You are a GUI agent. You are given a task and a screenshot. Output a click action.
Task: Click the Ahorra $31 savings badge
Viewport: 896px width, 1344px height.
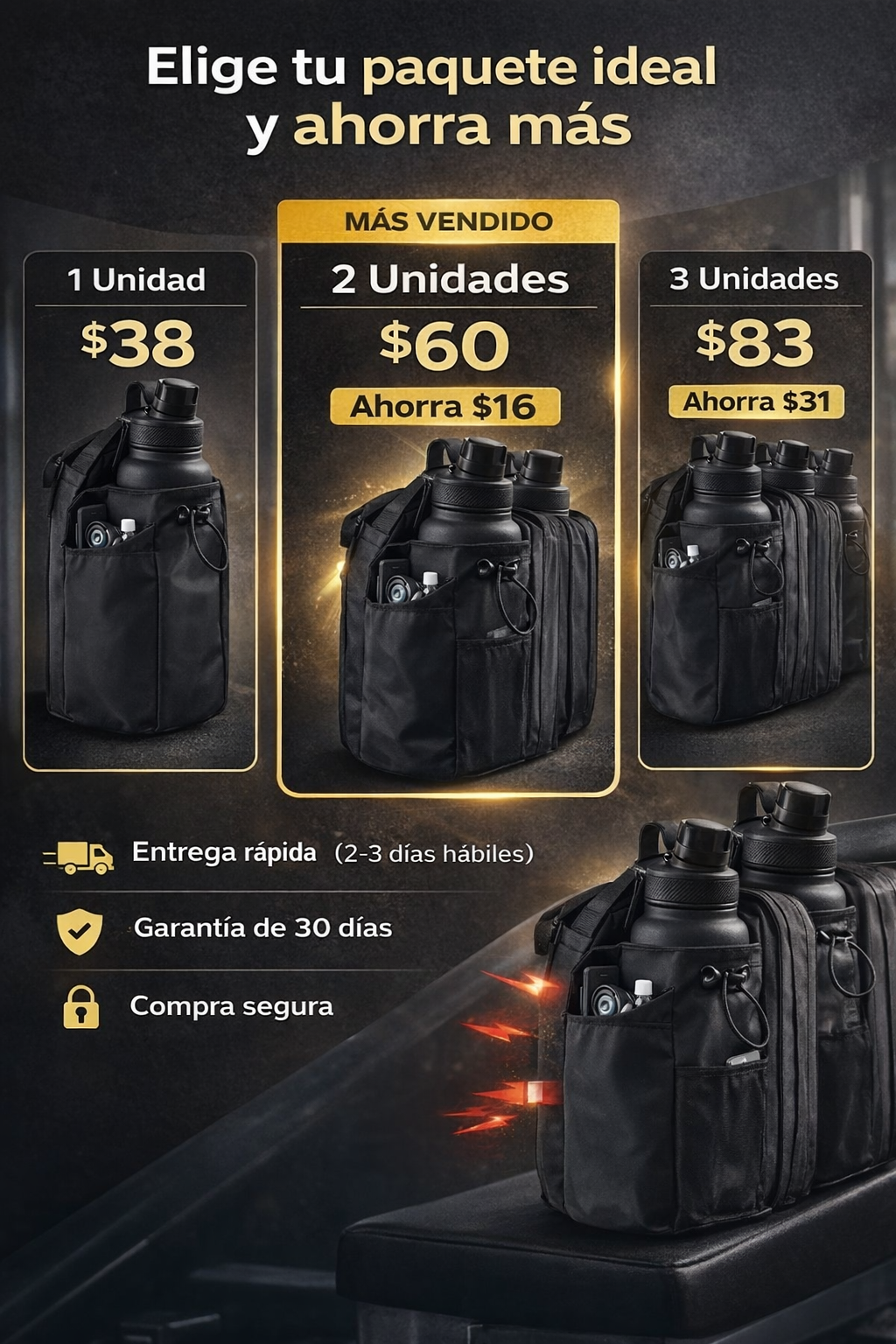pyautogui.click(x=756, y=402)
